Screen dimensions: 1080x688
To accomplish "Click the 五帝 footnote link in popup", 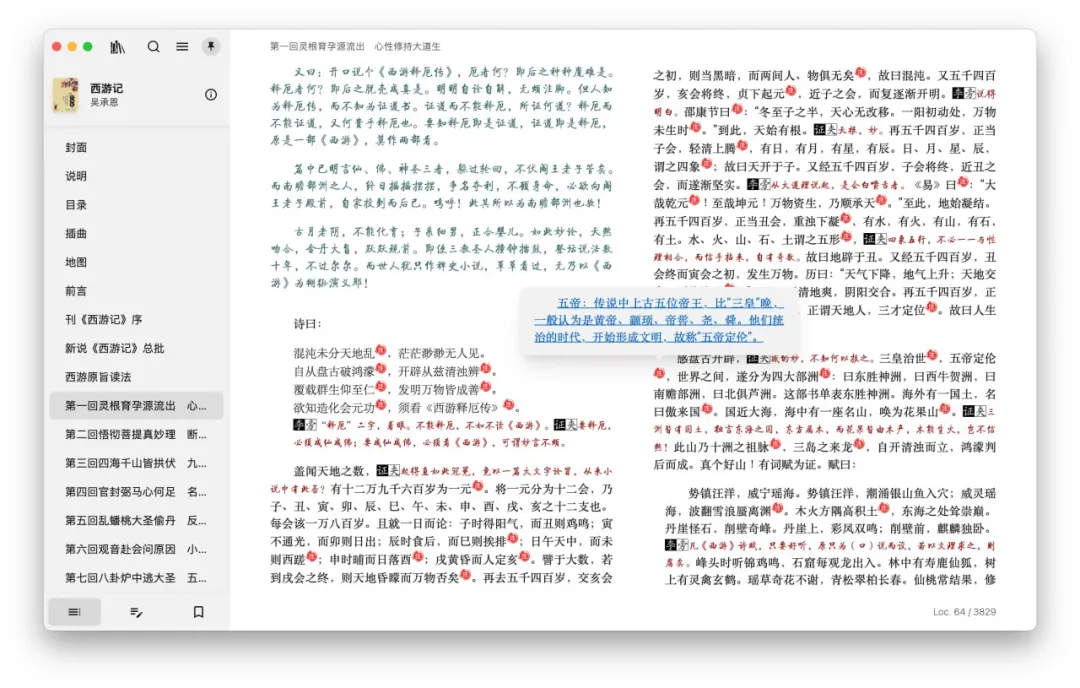I will click(x=658, y=320).
